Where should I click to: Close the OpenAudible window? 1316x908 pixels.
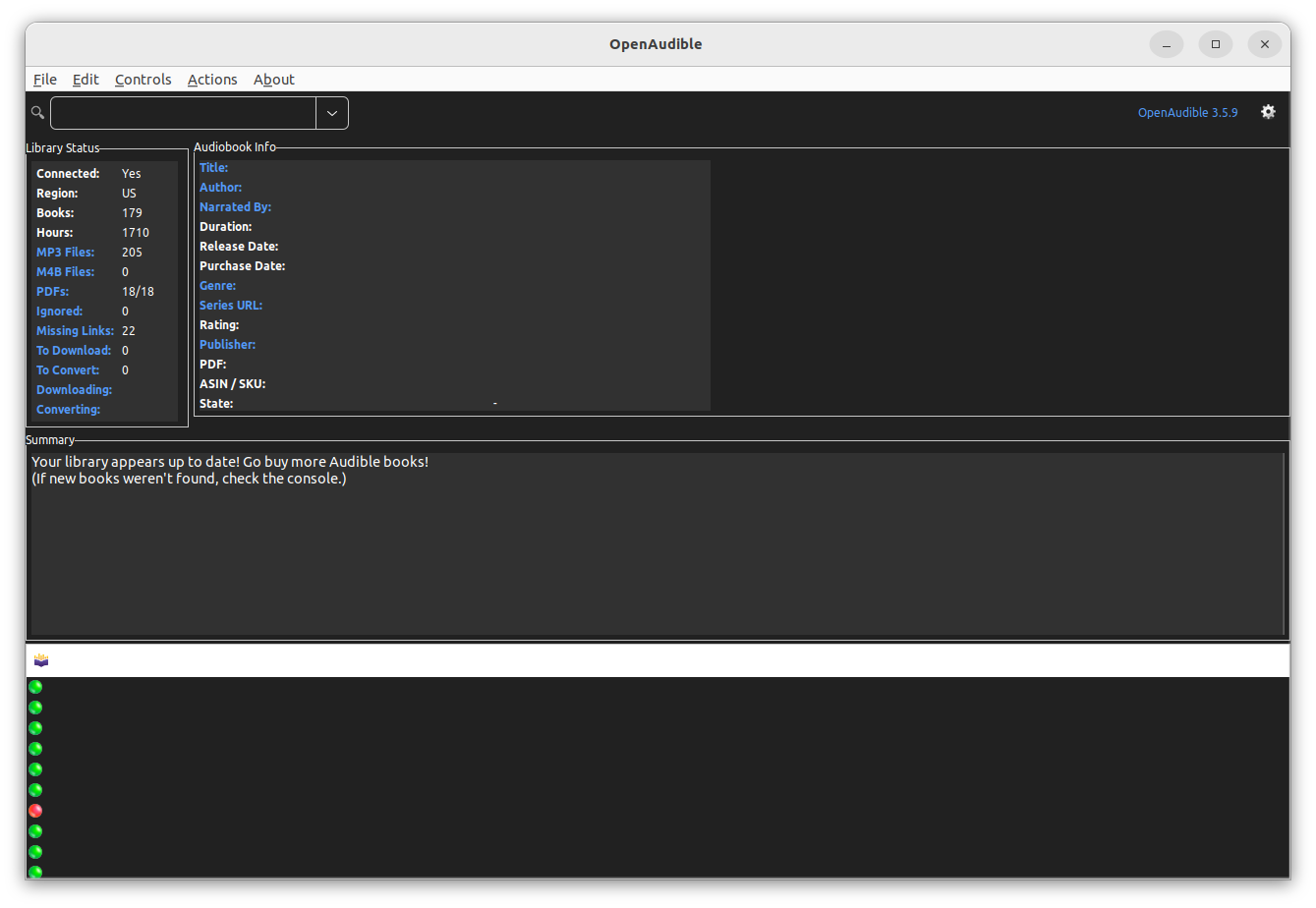point(1265,44)
